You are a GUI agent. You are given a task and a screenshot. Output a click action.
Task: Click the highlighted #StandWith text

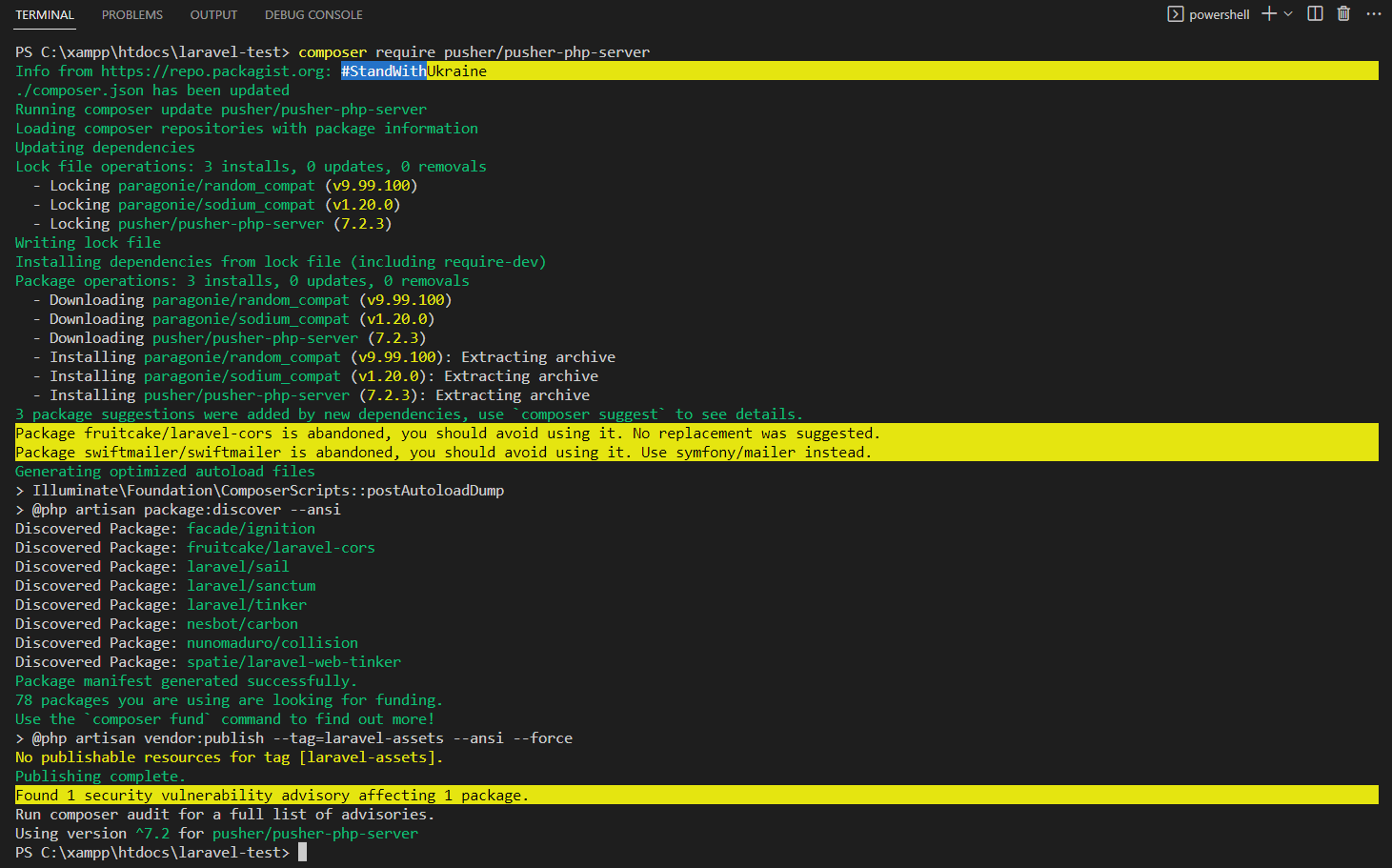point(383,71)
